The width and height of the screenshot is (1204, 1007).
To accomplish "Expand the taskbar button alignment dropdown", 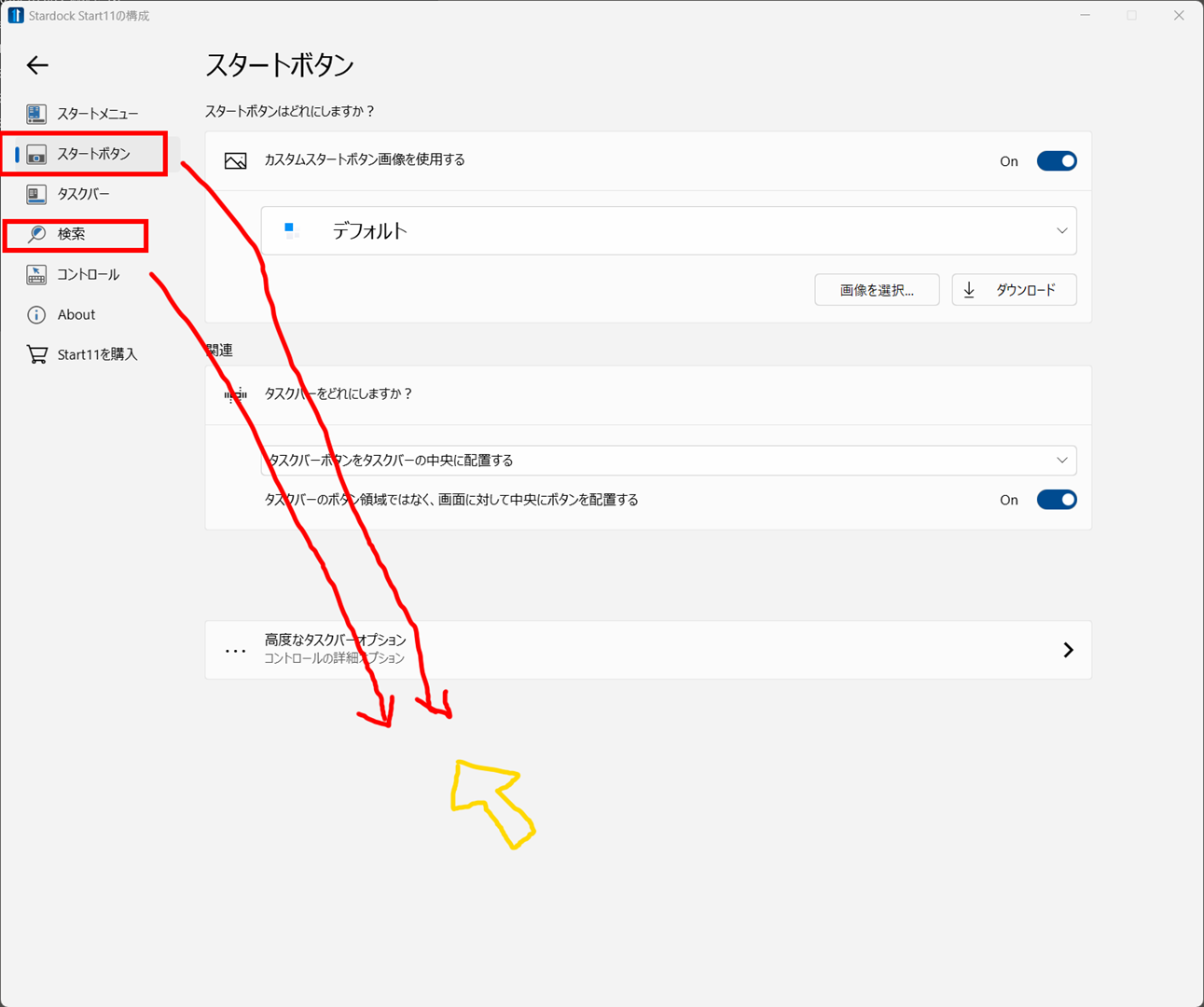I will pyautogui.click(x=668, y=461).
